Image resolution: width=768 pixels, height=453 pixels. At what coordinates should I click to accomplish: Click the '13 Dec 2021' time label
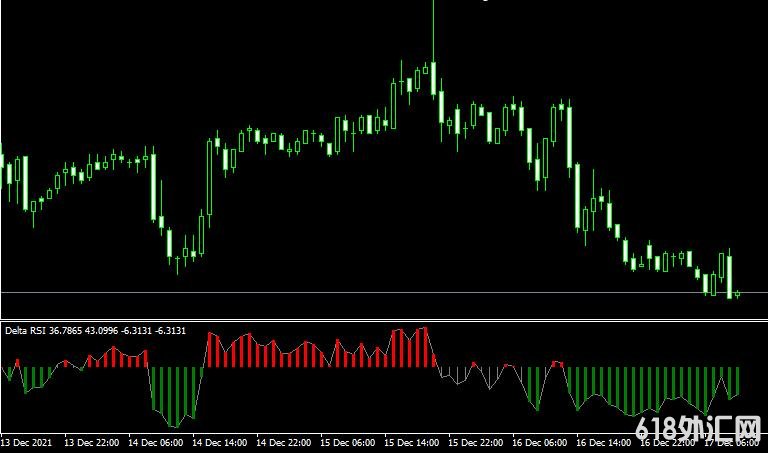(x=26, y=443)
